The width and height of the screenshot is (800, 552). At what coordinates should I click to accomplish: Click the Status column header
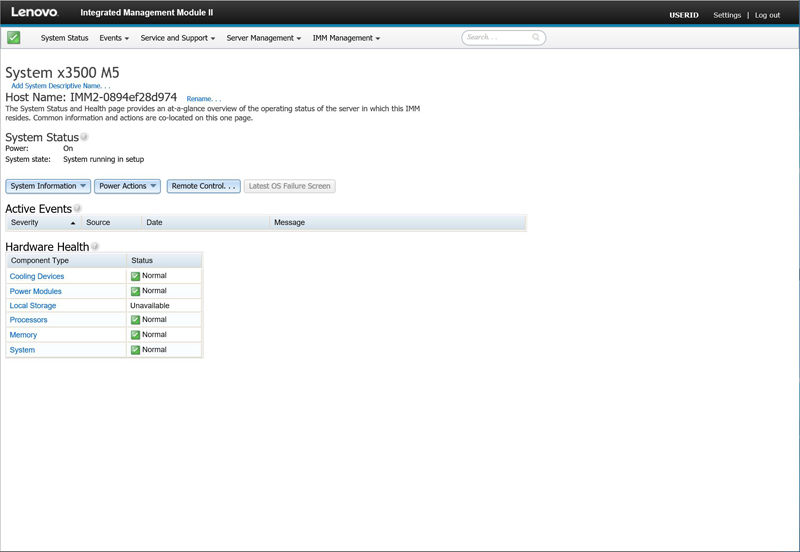(x=164, y=260)
